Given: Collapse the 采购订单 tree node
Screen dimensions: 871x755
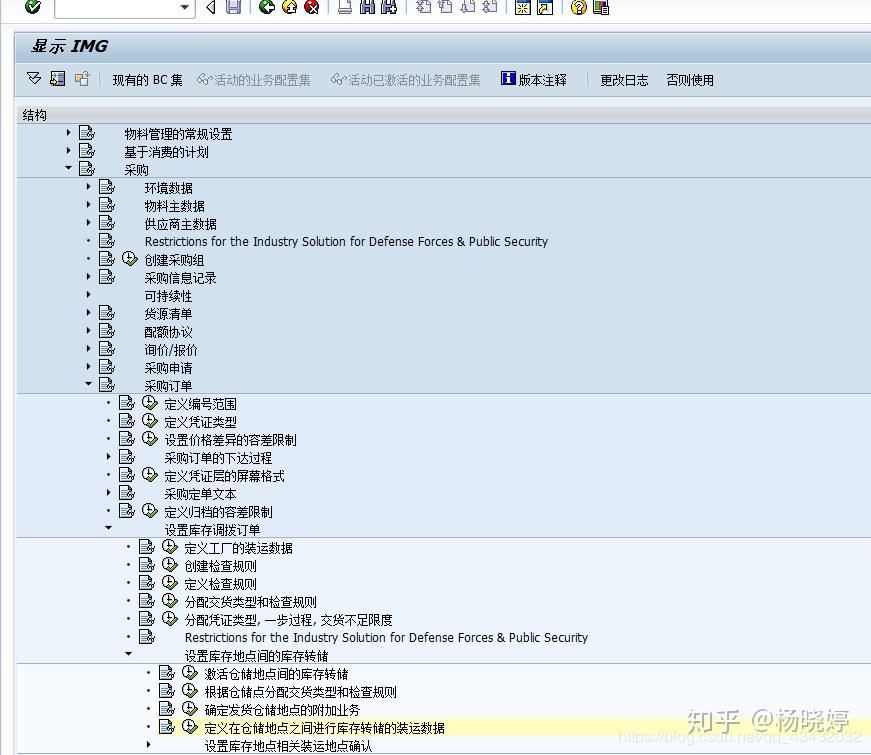Looking at the screenshot, I should coord(90,385).
